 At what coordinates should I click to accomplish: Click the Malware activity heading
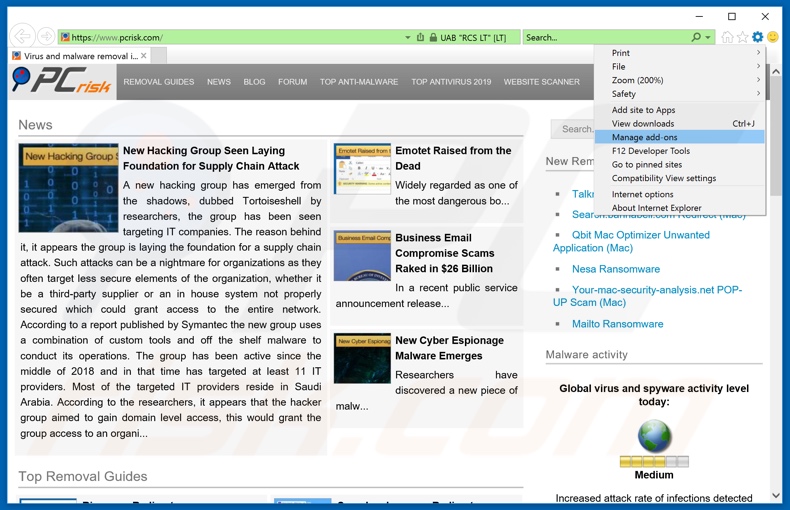(x=586, y=355)
